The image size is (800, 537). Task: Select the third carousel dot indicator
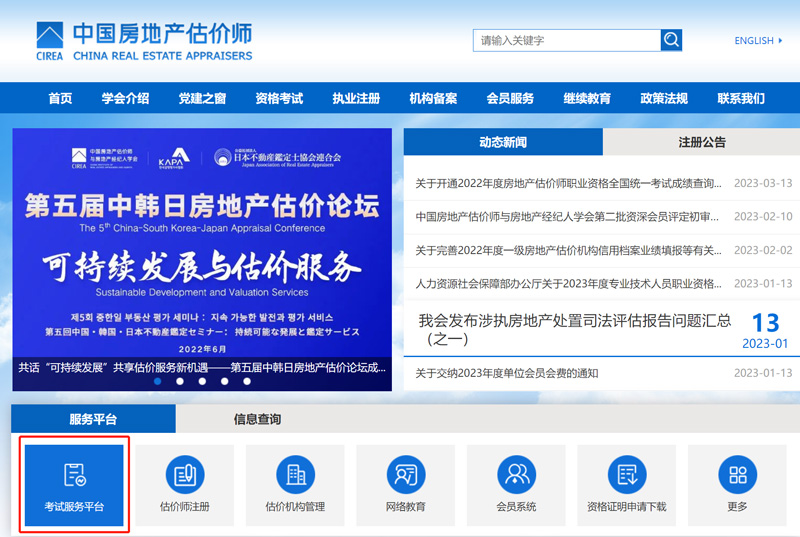click(202, 381)
